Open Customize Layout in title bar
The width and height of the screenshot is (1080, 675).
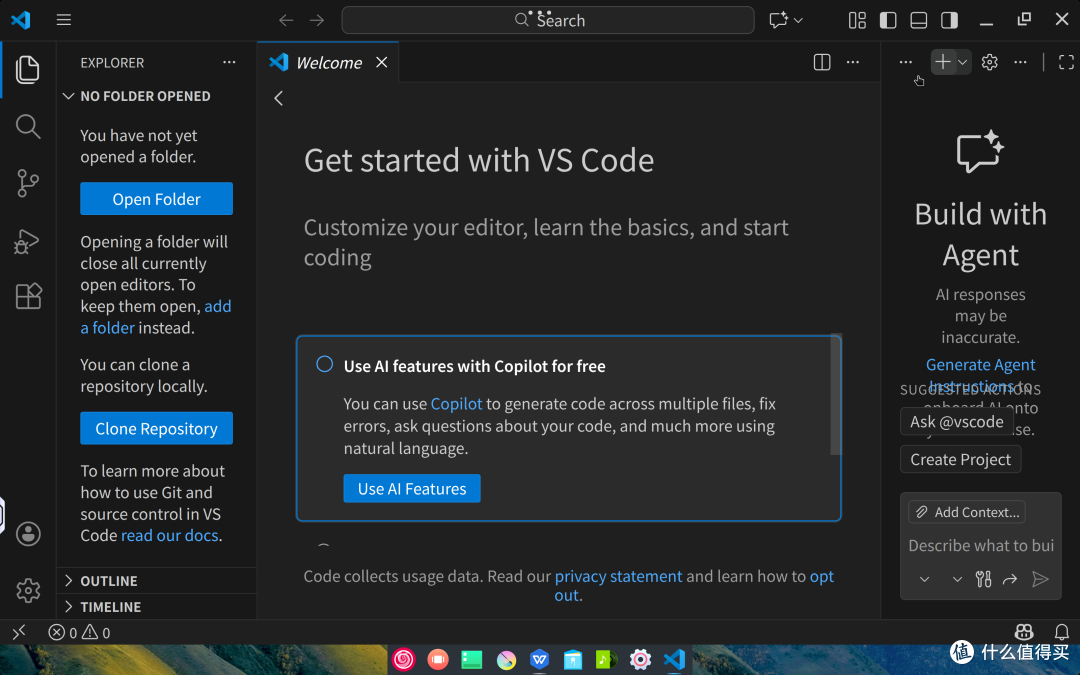pos(857,20)
